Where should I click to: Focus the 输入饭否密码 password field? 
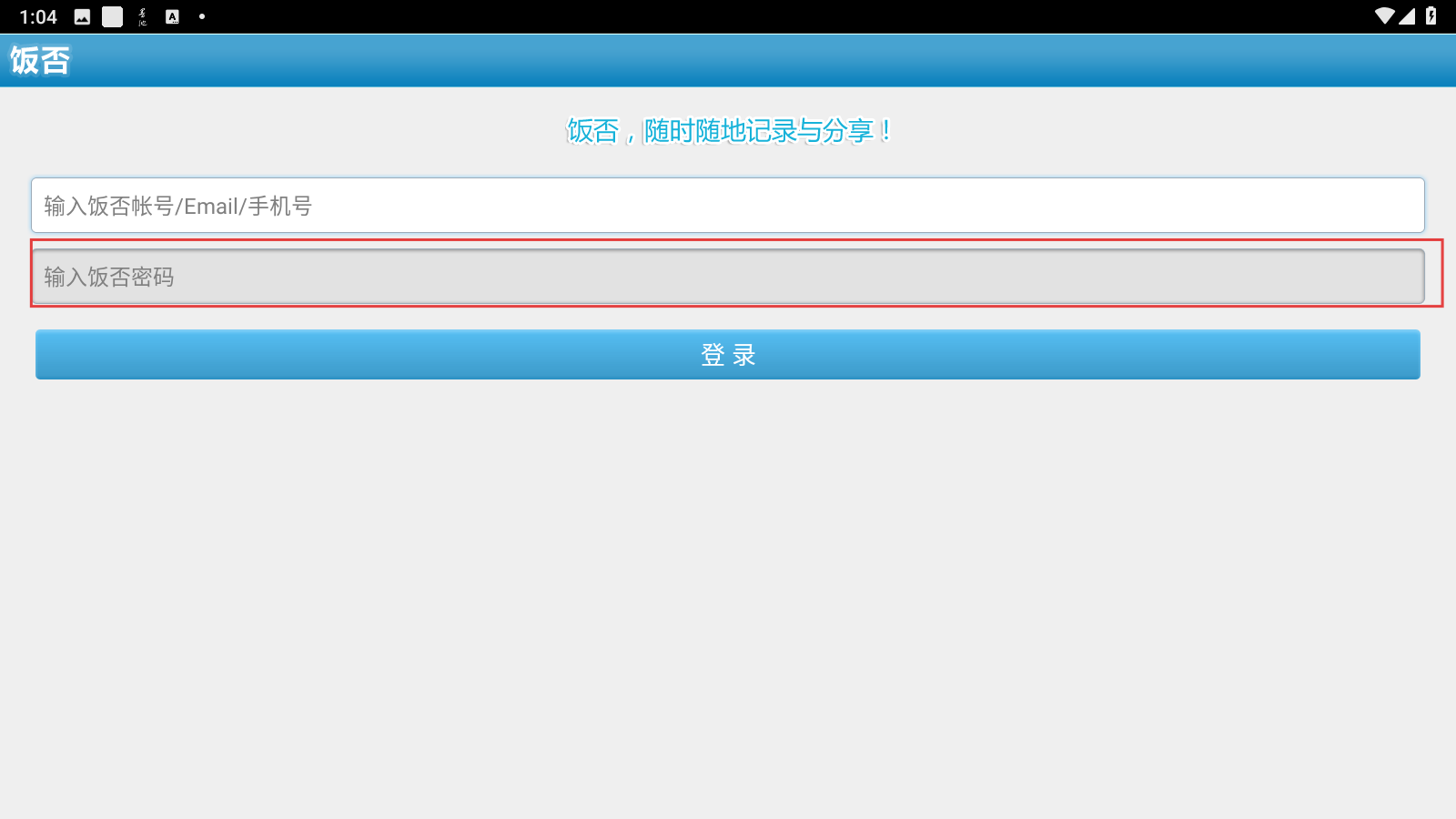tap(728, 277)
